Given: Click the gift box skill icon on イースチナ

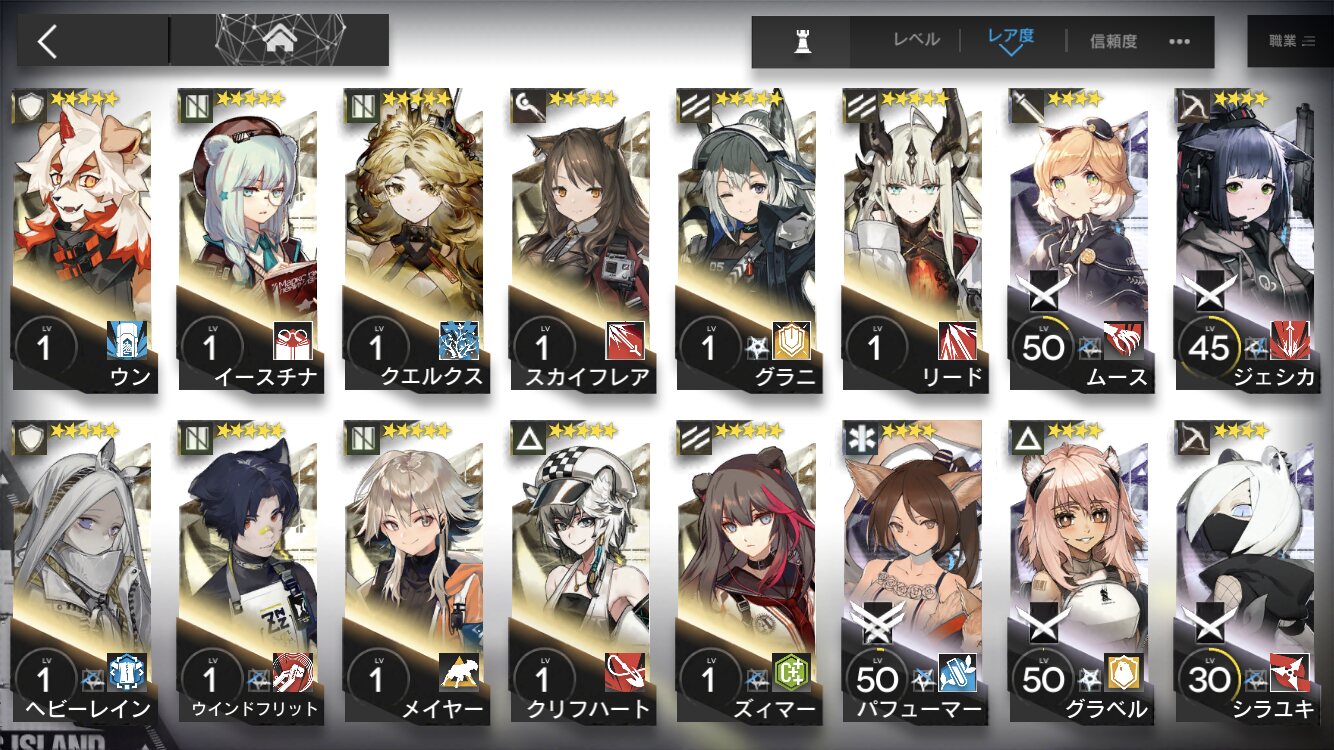Looking at the screenshot, I should tap(292, 341).
